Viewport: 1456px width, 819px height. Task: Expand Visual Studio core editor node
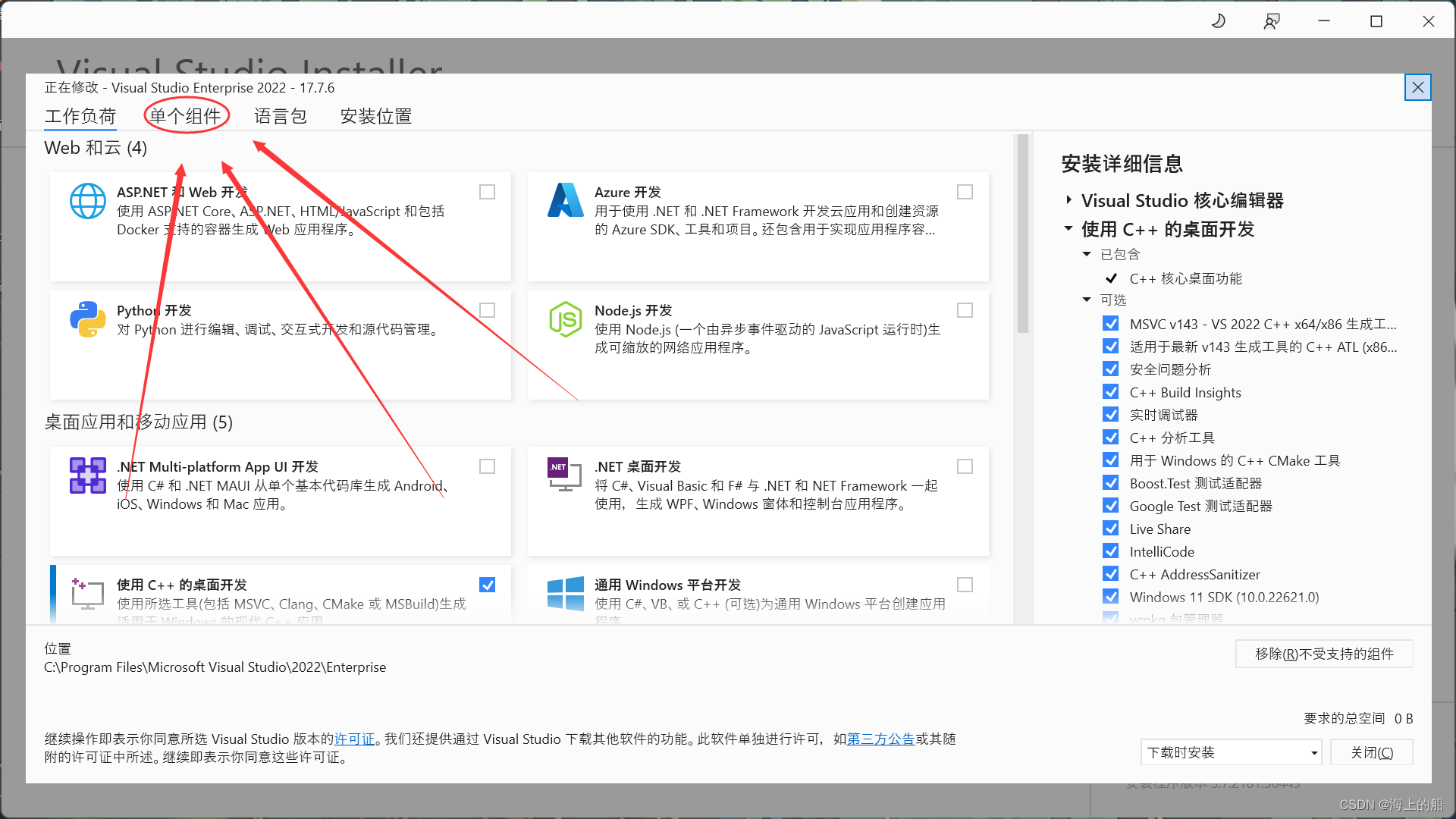point(1068,200)
